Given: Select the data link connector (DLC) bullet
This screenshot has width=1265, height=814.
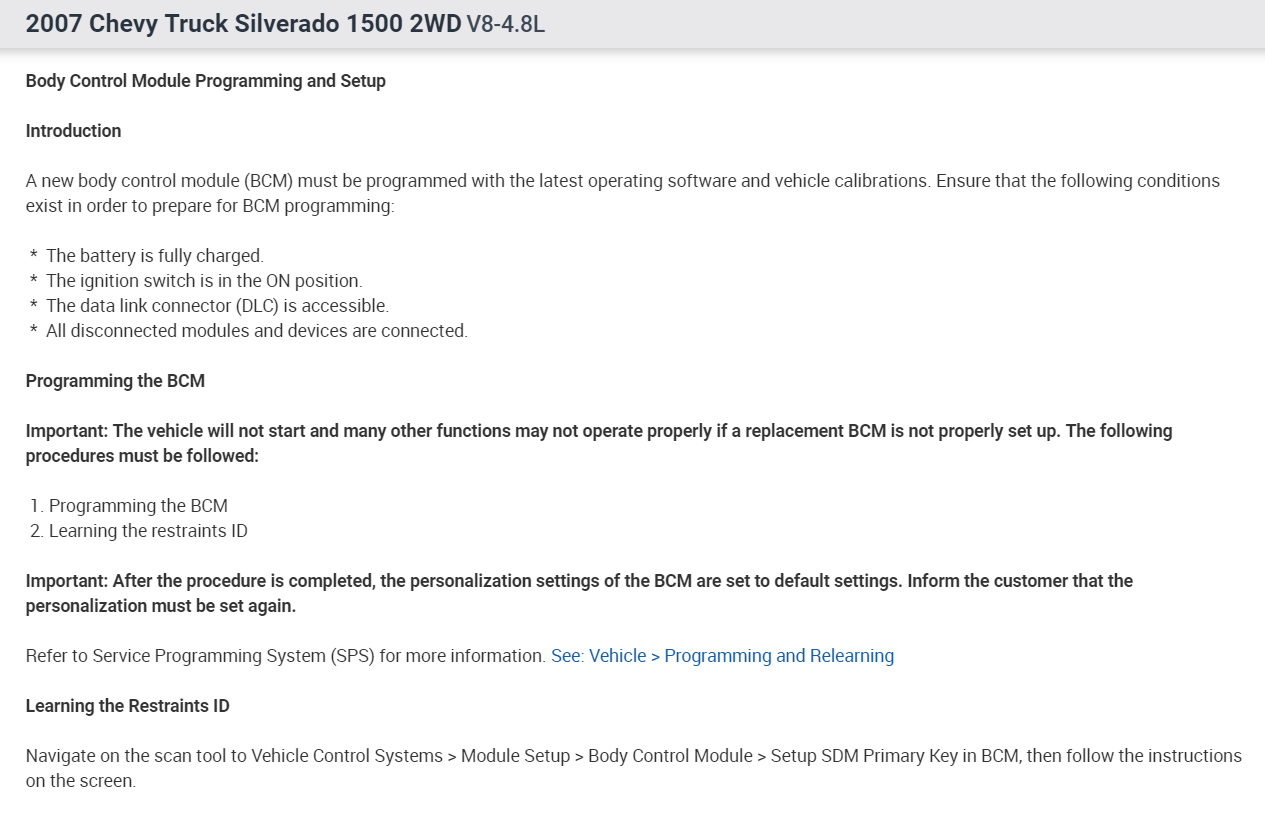Looking at the screenshot, I should coord(217,306).
